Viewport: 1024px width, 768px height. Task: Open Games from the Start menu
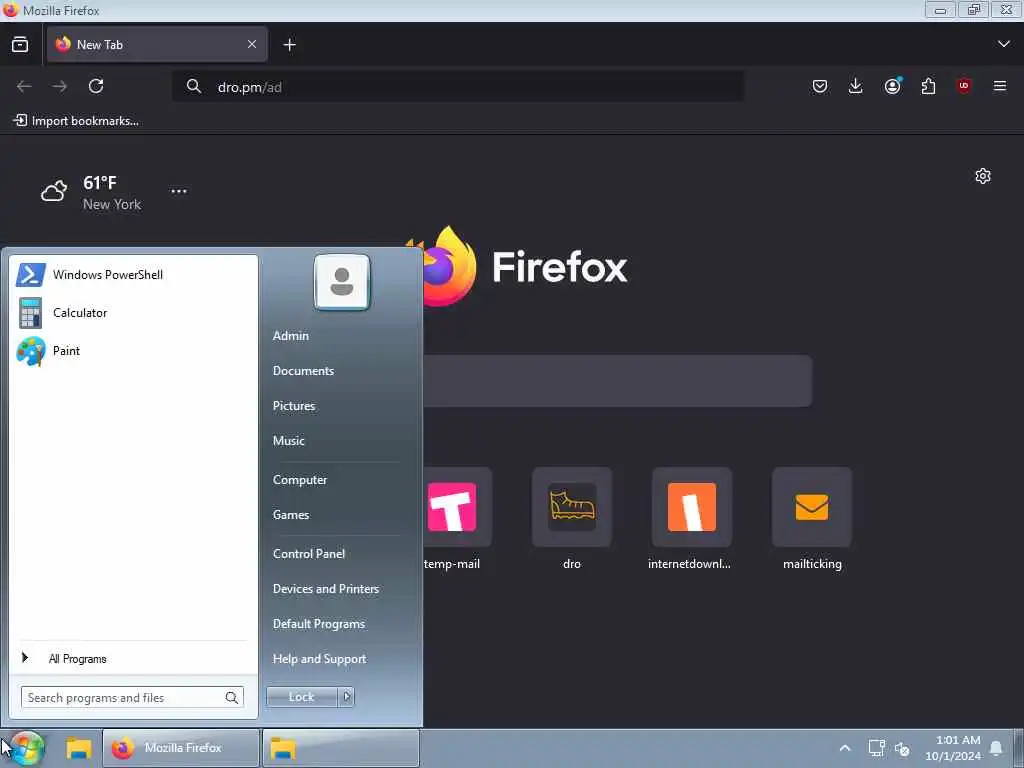pos(291,515)
